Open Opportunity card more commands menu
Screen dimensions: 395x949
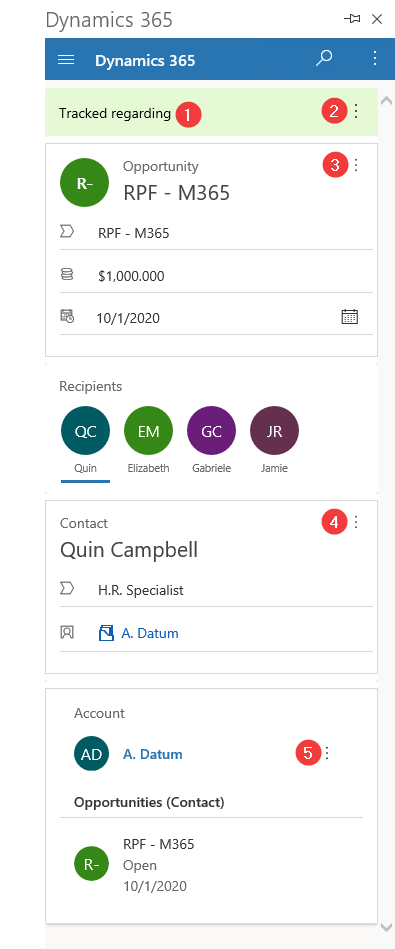(356, 165)
